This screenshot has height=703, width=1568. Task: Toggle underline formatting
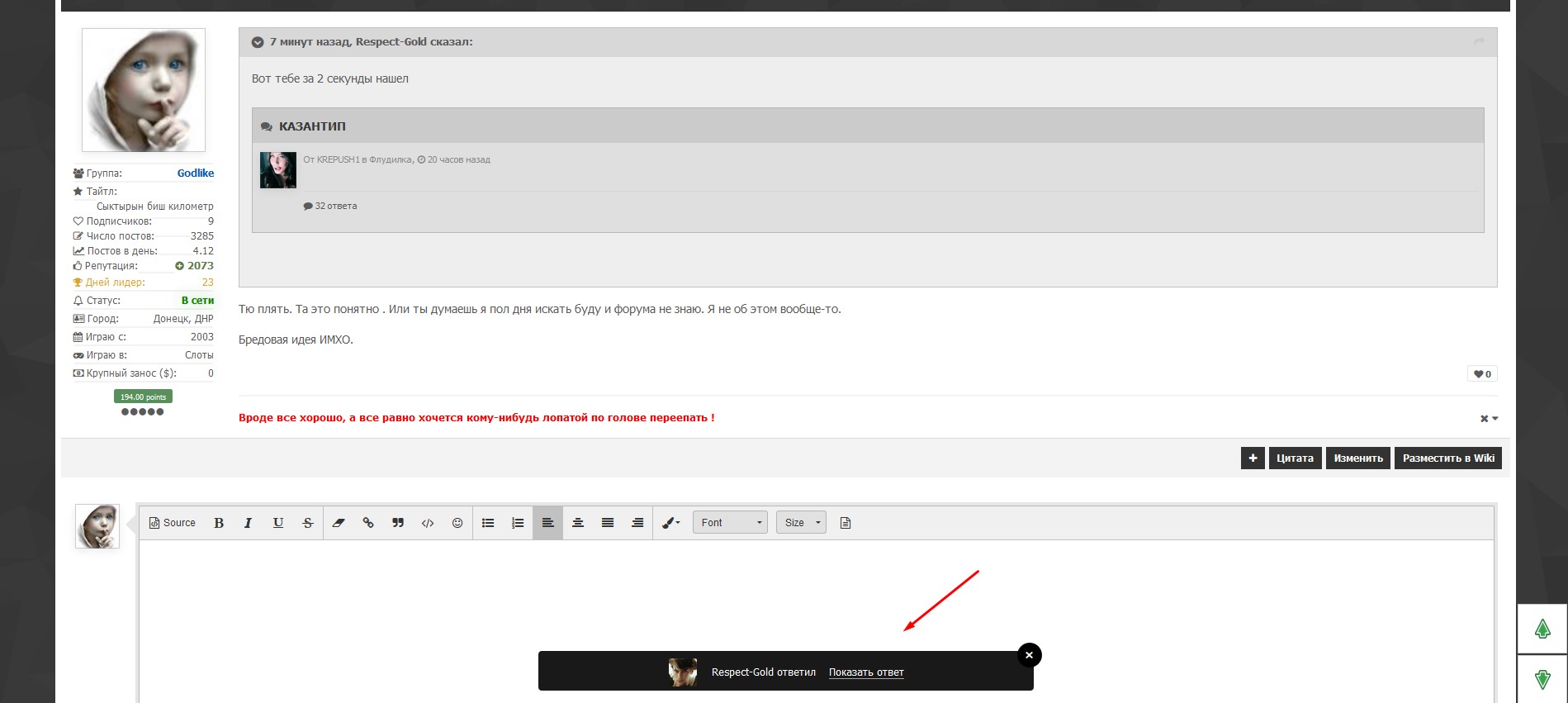click(278, 523)
